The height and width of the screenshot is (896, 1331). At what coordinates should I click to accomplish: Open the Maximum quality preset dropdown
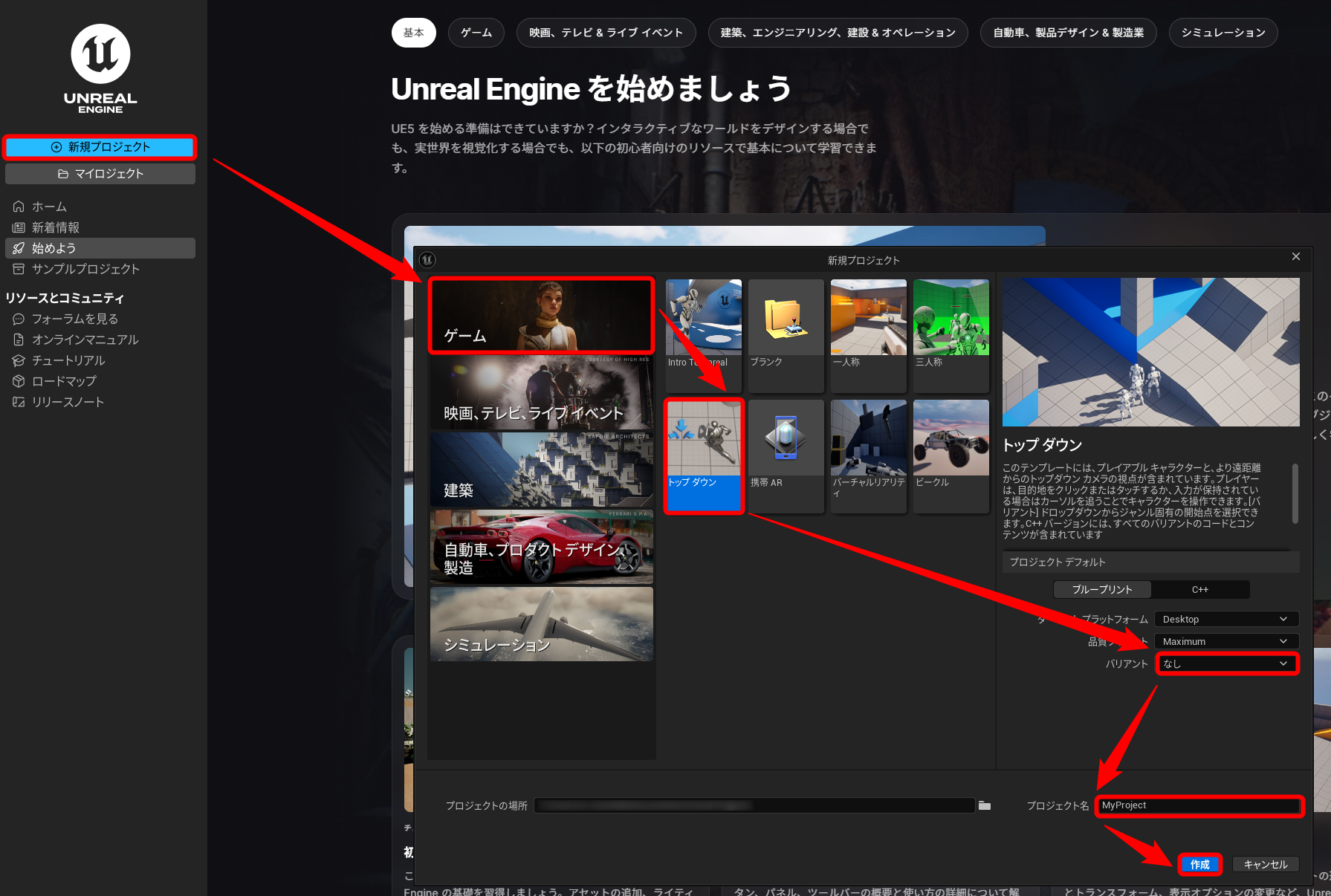click(1225, 642)
